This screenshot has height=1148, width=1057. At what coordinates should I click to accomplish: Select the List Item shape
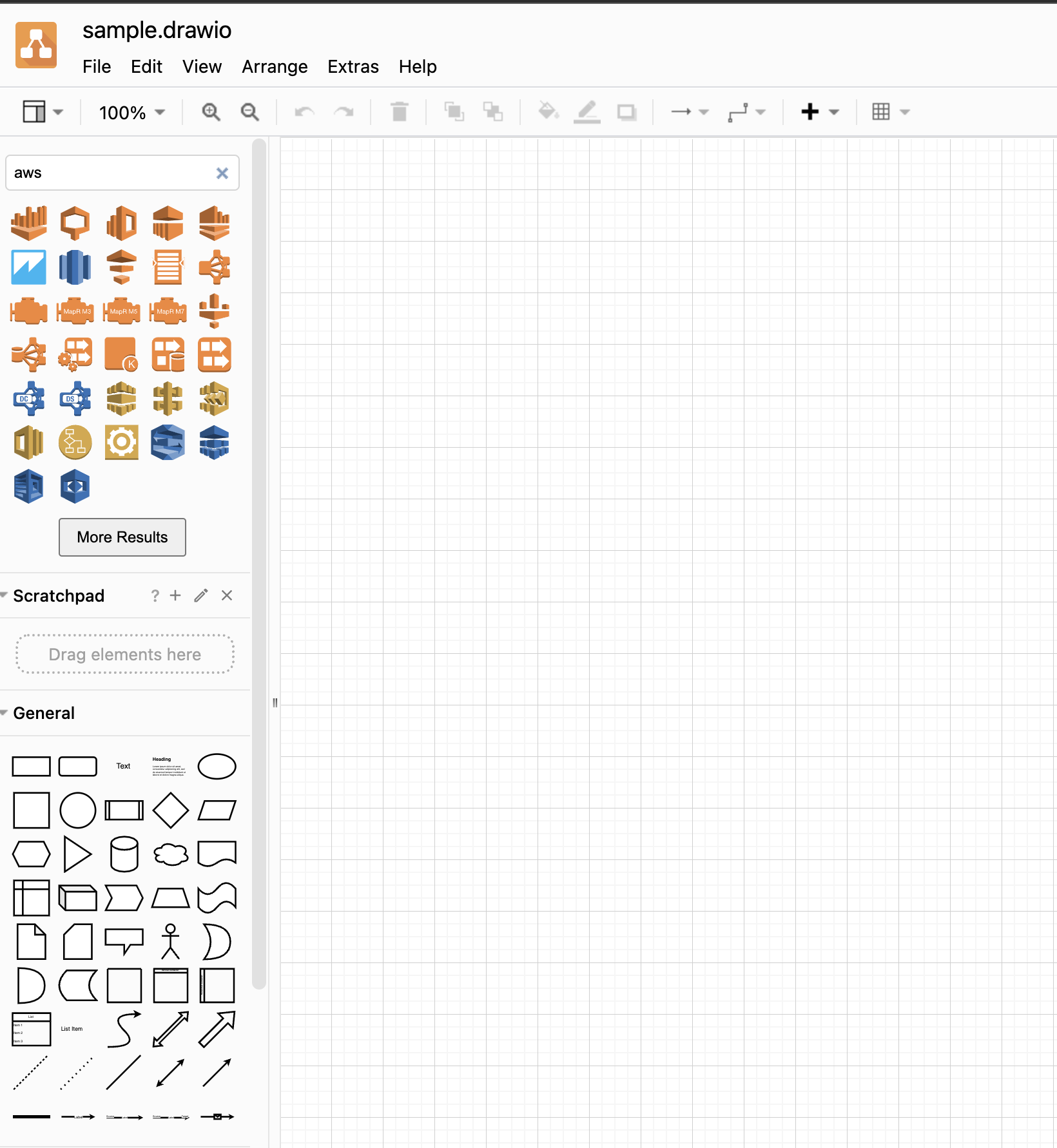(x=72, y=1029)
